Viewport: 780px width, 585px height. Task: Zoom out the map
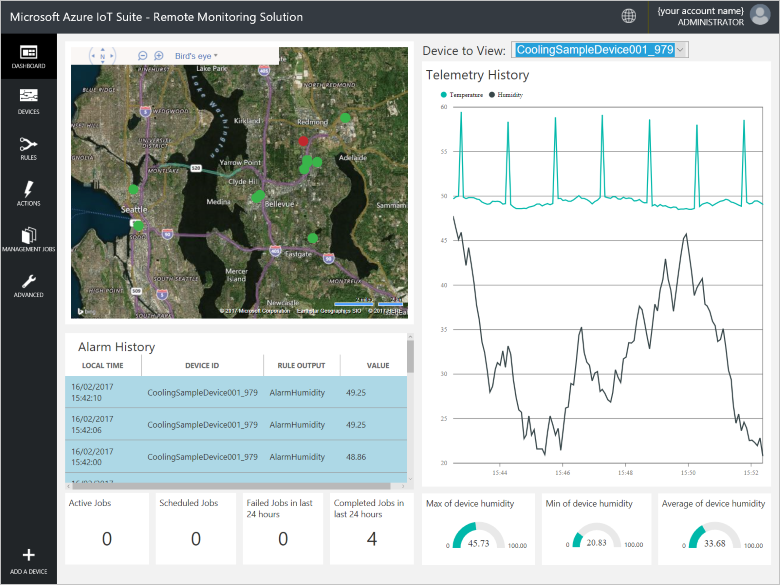143,56
